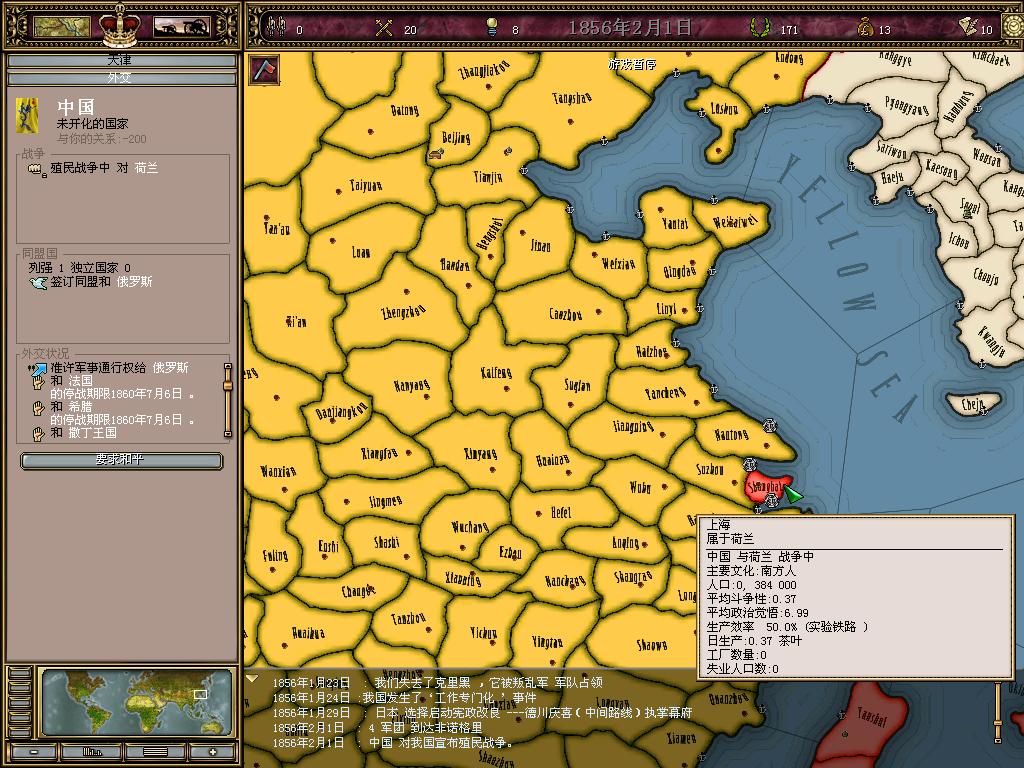This screenshot has height=768, width=1024.
Task: Click the 游戏暂停 paused label
Action: [632, 64]
